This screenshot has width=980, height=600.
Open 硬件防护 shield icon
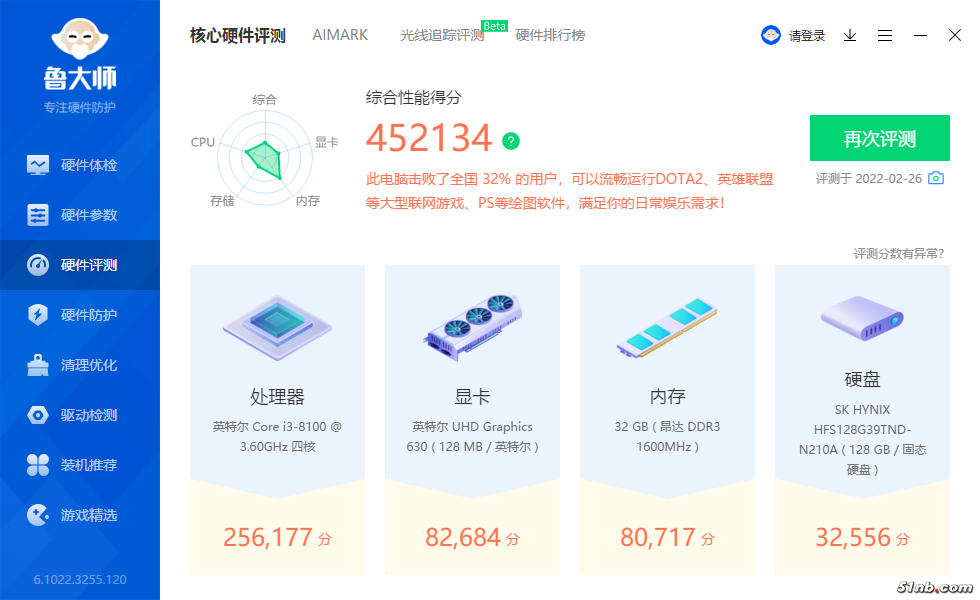click(38, 315)
